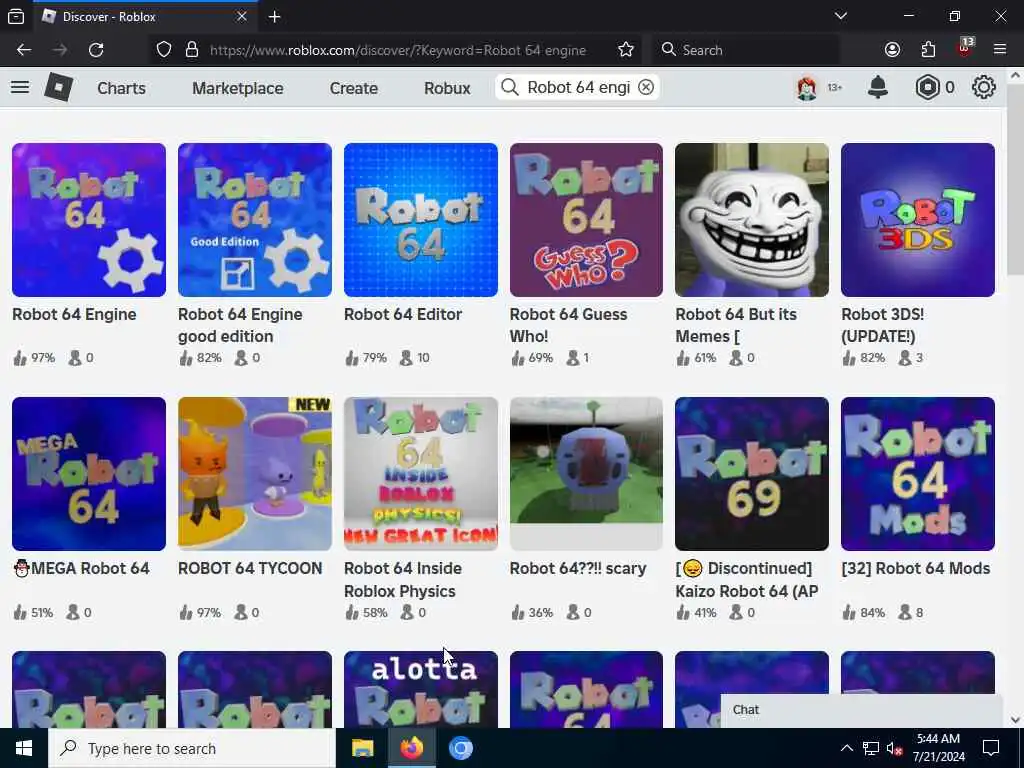Click the magnifier icon in Roblox search

[510, 87]
